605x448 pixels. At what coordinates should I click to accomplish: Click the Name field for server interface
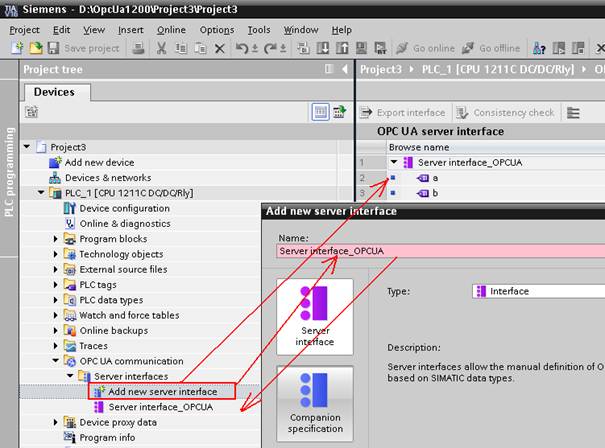point(440,251)
